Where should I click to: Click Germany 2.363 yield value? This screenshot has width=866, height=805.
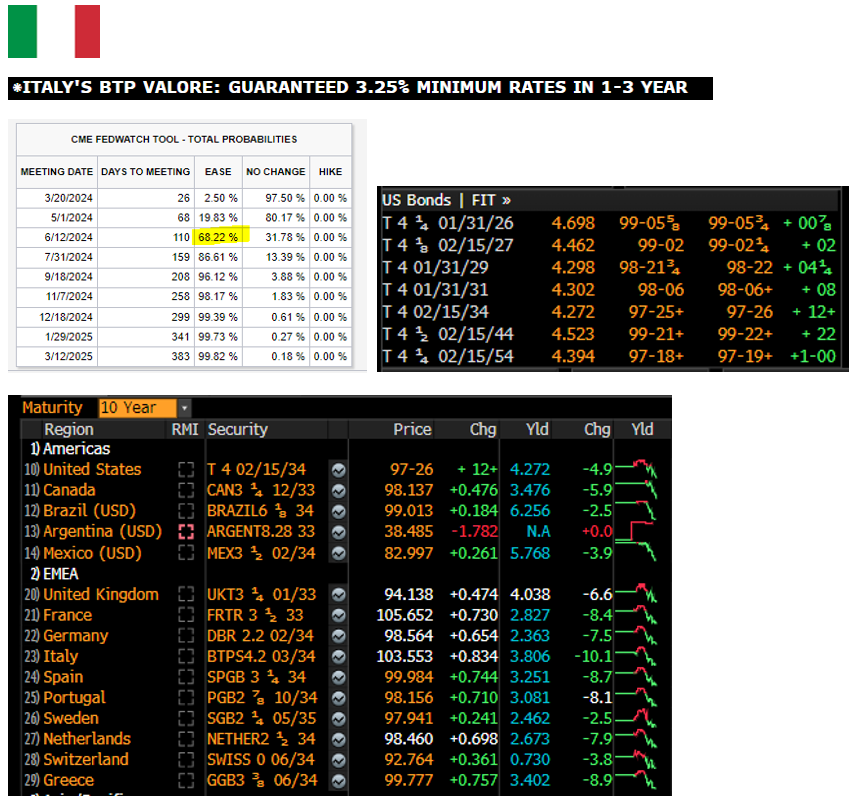click(x=530, y=636)
